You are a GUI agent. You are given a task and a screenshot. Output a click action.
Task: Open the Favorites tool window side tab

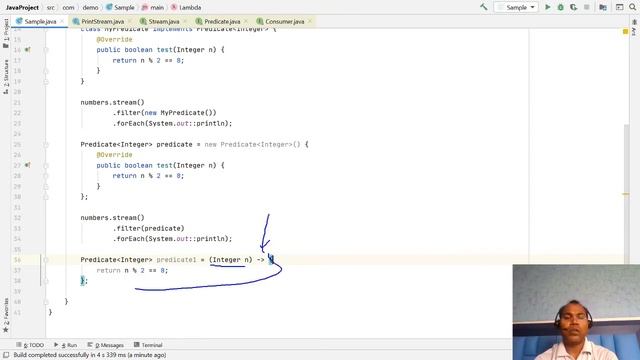tap(6, 315)
